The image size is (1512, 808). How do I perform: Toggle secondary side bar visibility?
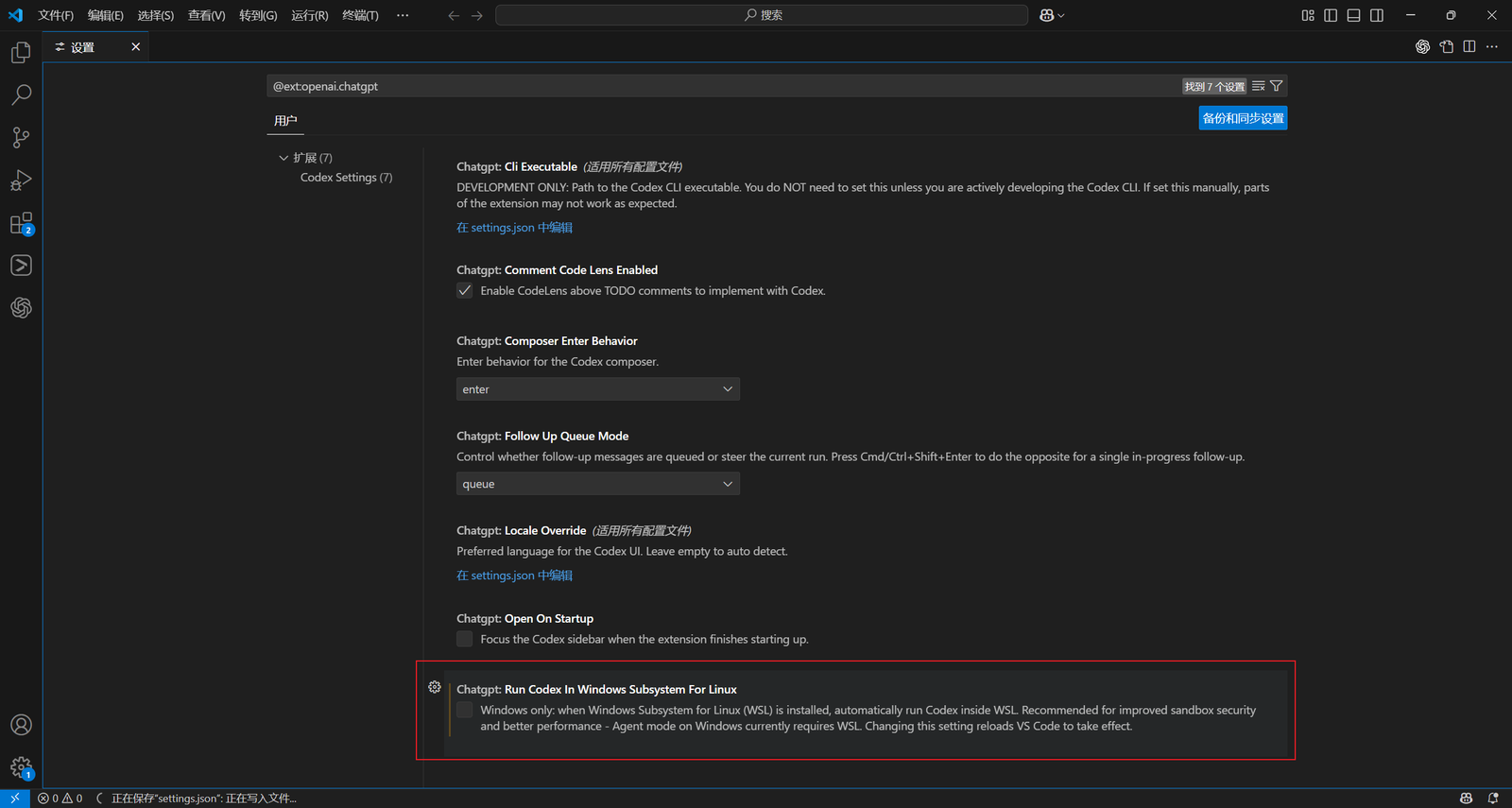[1377, 15]
